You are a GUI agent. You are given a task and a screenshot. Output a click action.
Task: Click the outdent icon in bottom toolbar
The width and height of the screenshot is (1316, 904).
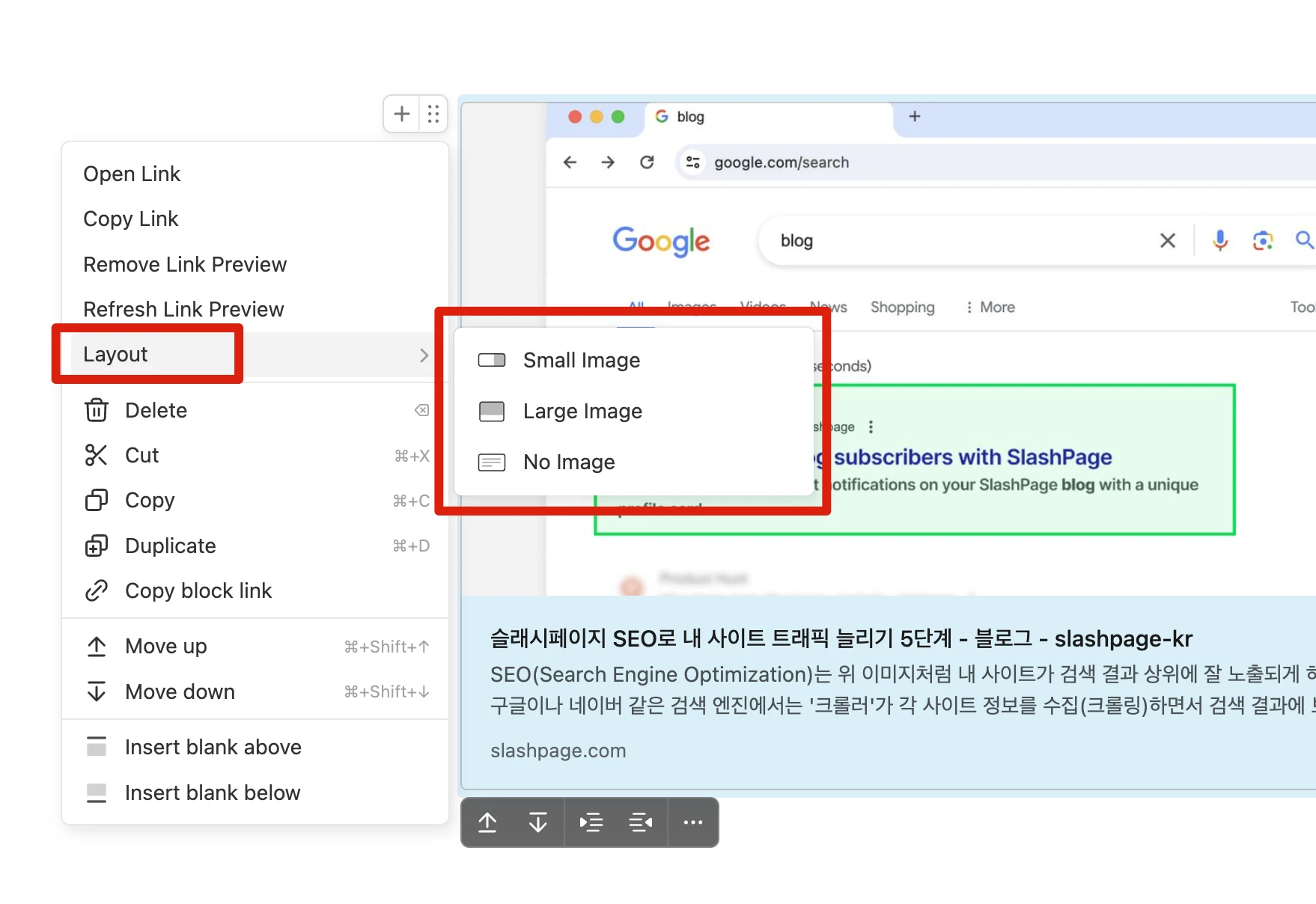(641, 822)
